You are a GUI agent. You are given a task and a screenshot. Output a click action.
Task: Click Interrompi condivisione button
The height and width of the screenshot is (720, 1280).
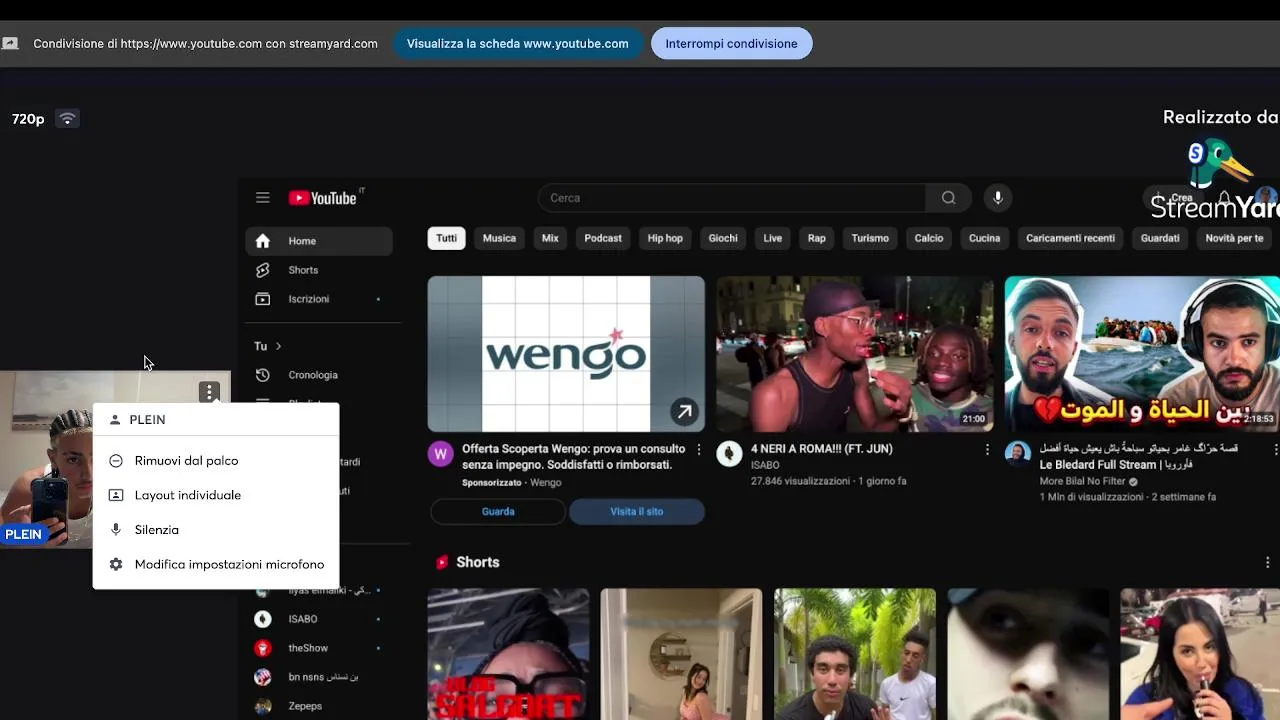731,44
